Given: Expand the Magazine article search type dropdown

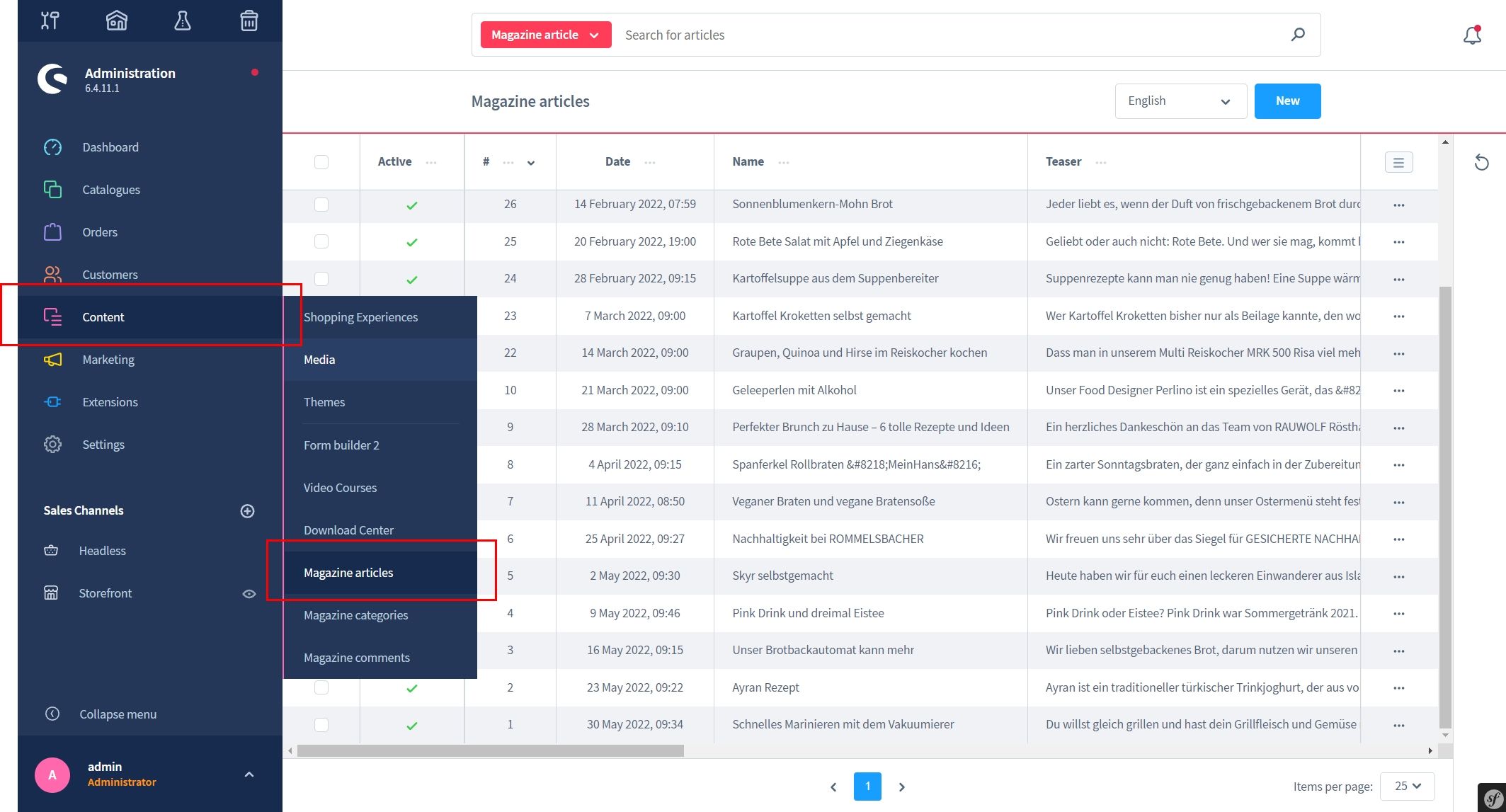Looking at the screenshot, I should point(545,35).
